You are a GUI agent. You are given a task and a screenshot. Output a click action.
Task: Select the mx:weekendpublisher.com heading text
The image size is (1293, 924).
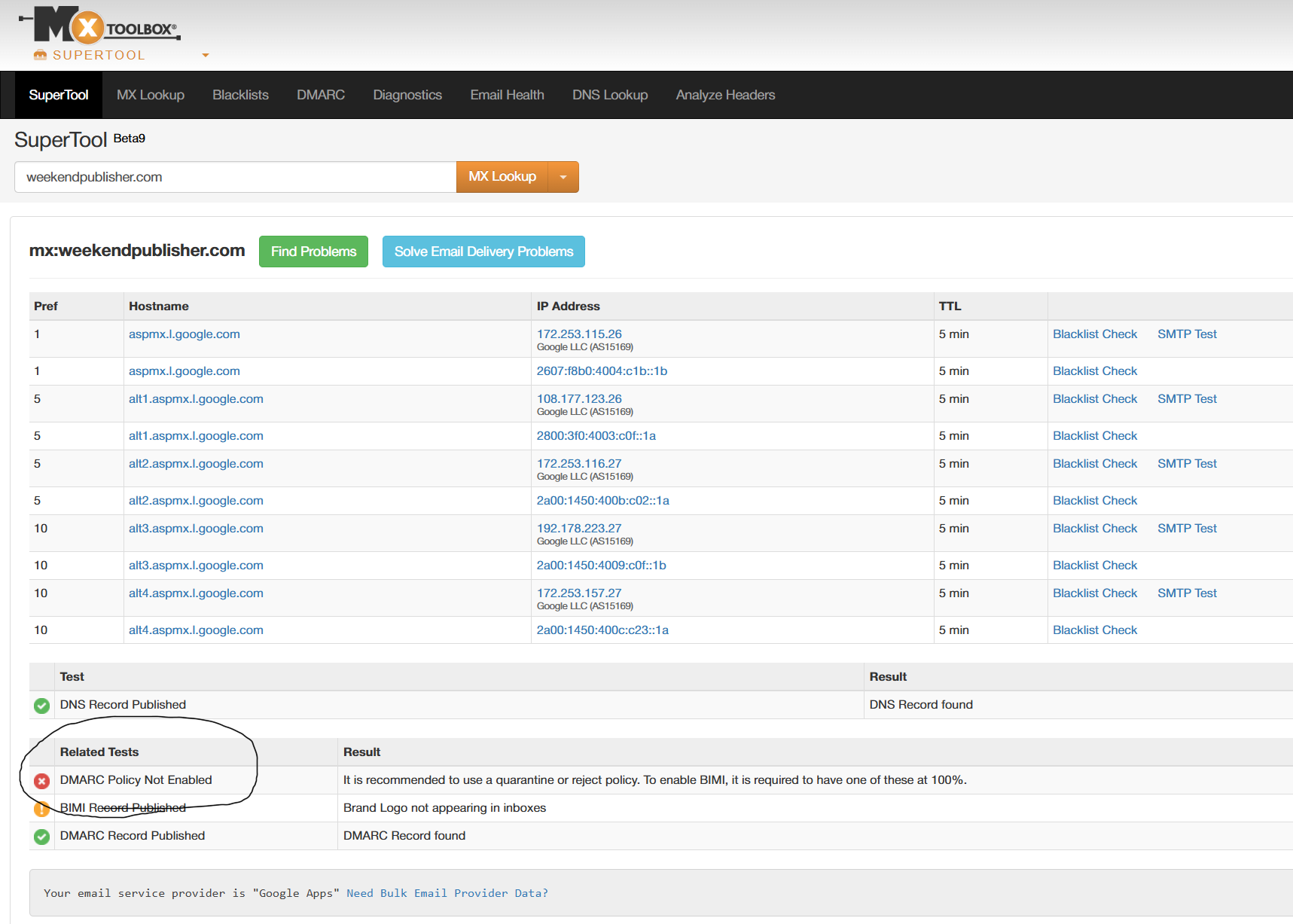point(137,251)
